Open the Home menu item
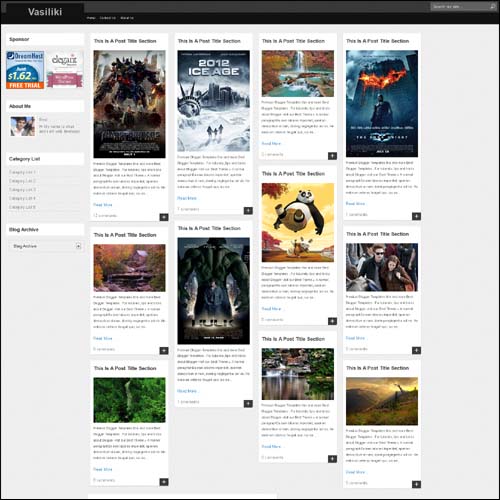Screen dimensions: 500x500 [x=91, y=18]
